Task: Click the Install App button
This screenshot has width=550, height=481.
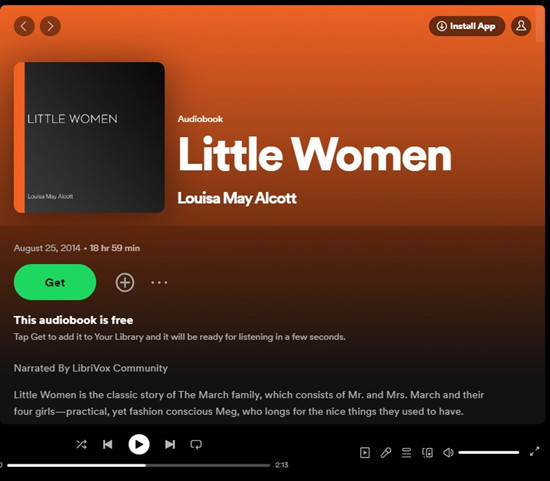Action: click(x=467, y=26)
